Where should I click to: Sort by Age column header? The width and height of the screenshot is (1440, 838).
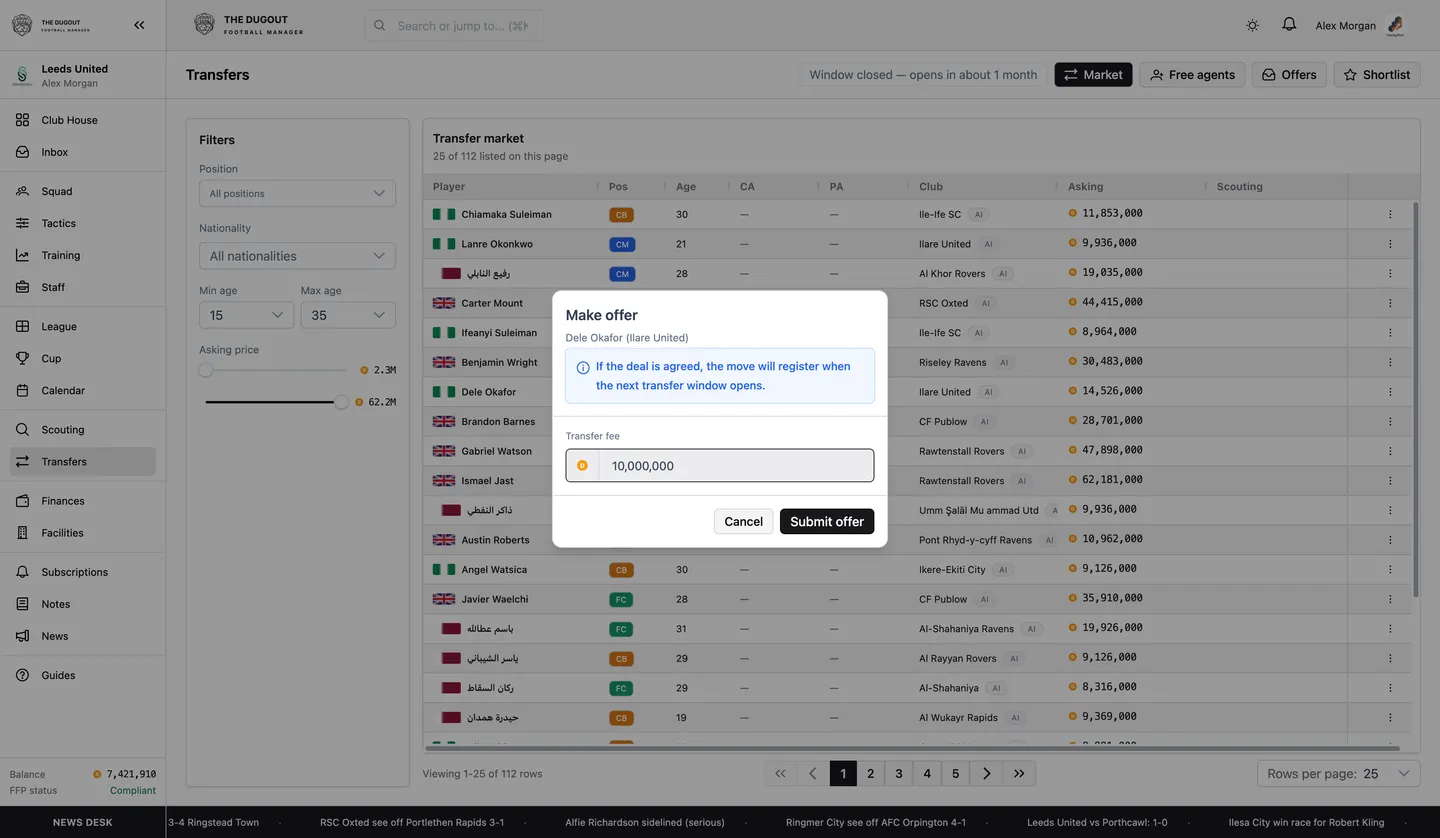(685, 186)
